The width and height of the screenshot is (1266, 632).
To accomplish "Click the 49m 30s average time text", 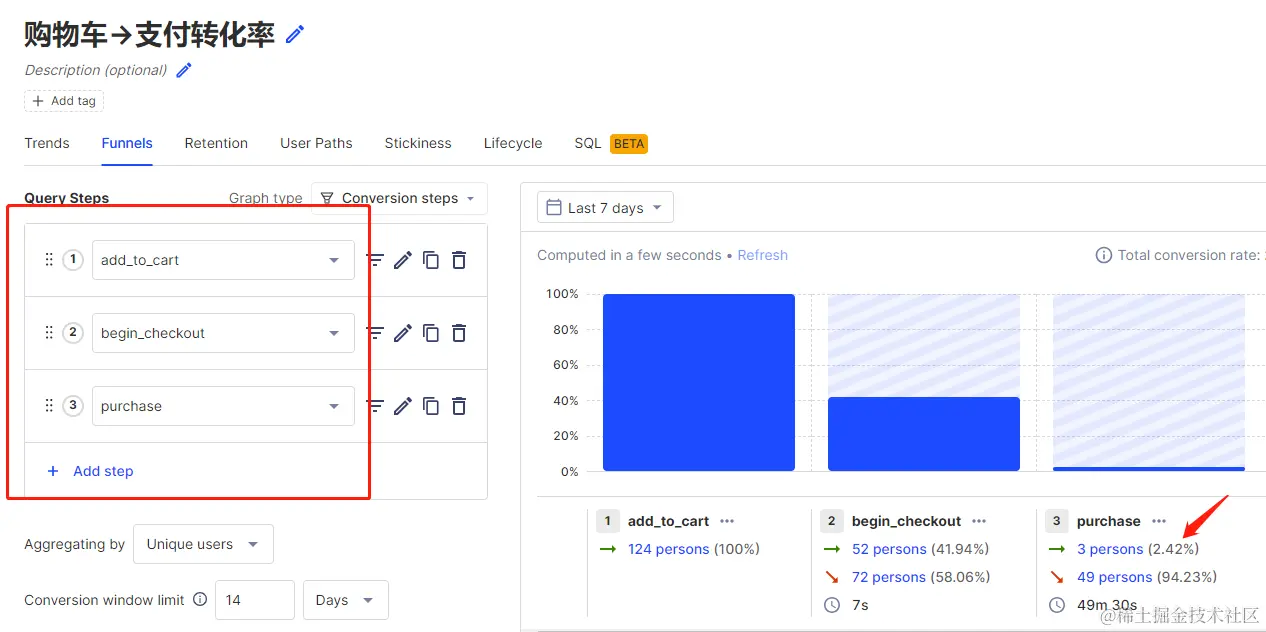I will click(x=1106, y=605).
